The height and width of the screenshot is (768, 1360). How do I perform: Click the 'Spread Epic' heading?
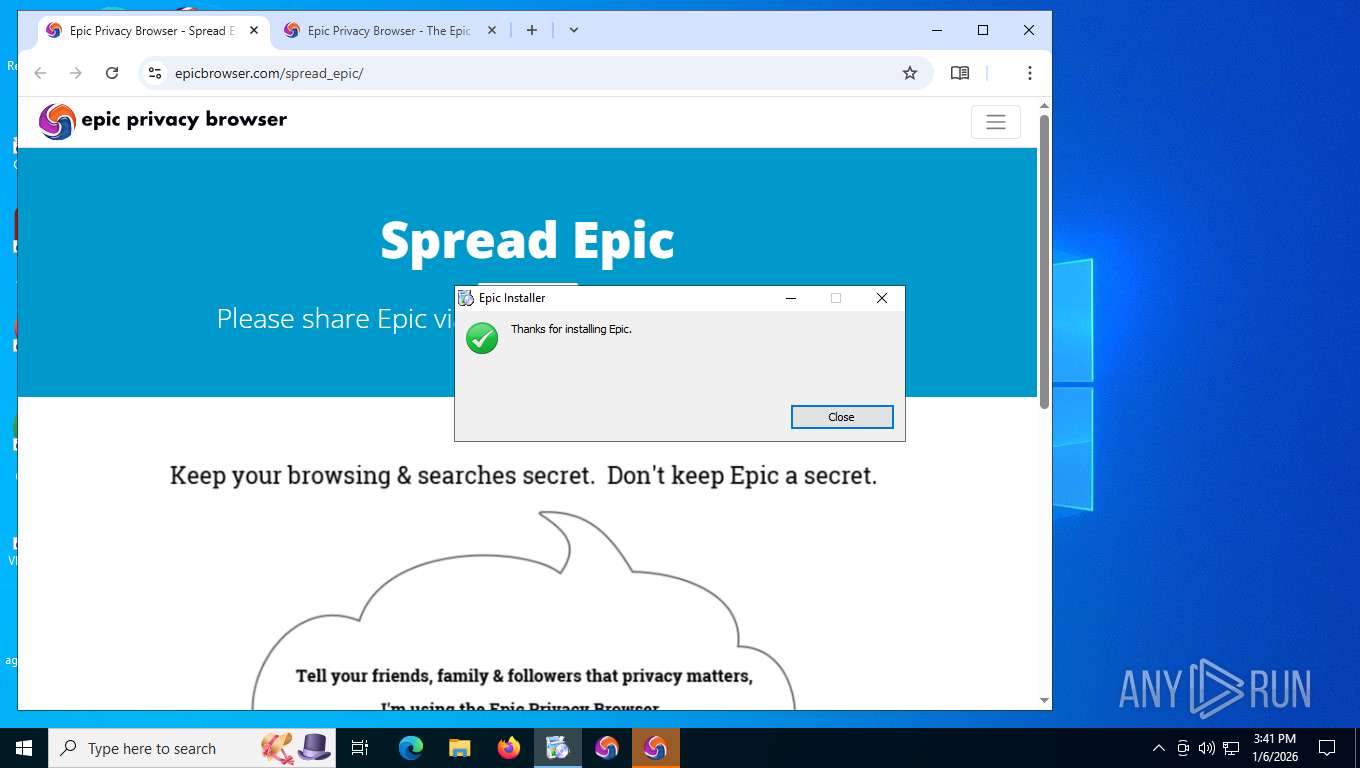click(527, 240)
